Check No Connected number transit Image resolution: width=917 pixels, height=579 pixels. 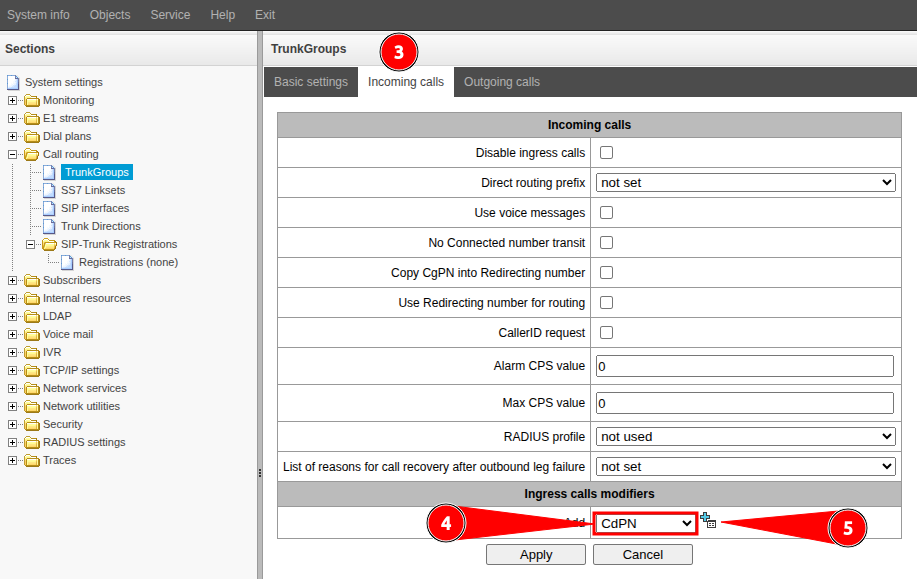(606, 242)
